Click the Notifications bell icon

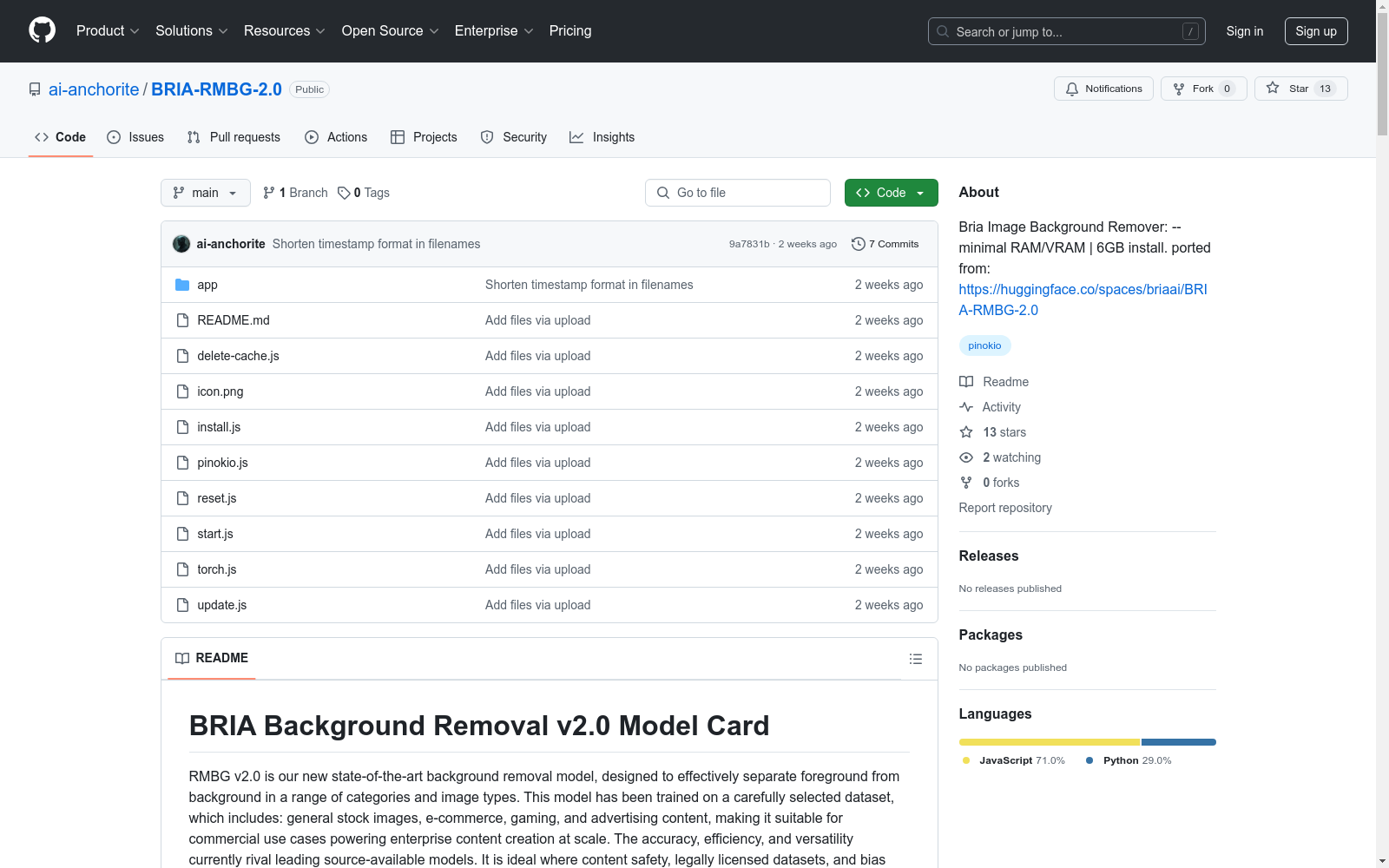1072,89
